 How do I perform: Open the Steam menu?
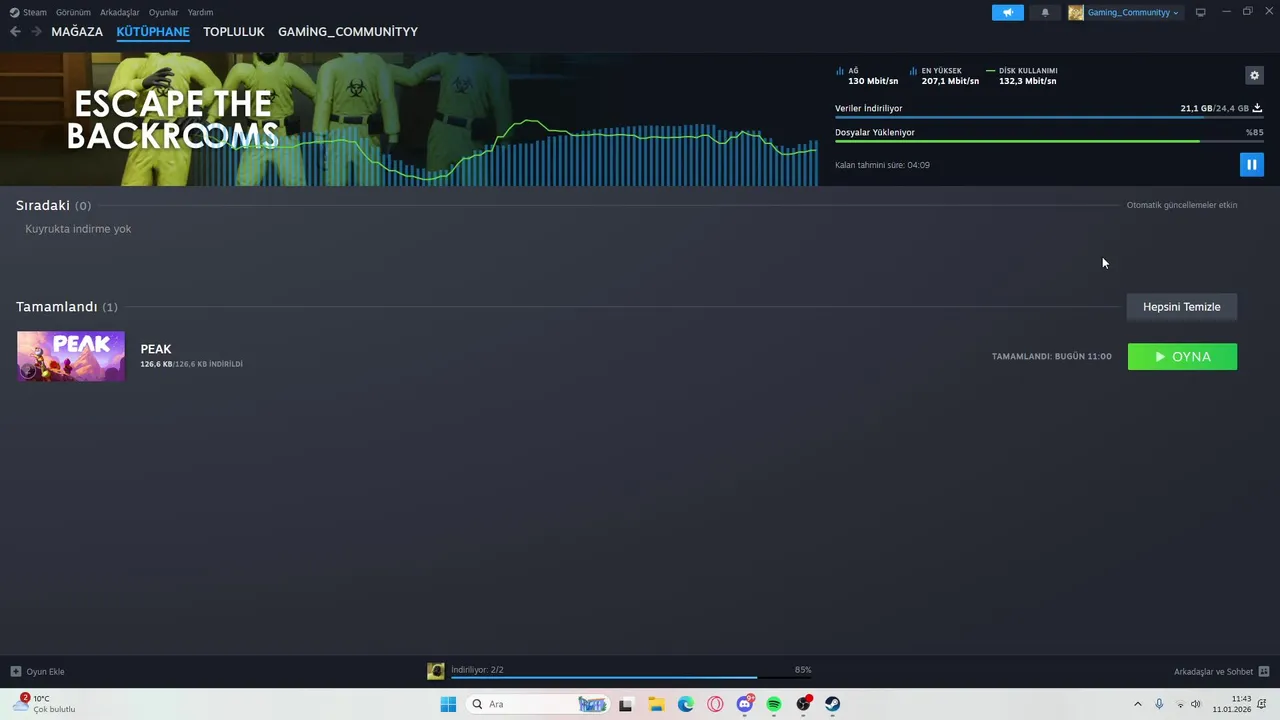point(35,12)
